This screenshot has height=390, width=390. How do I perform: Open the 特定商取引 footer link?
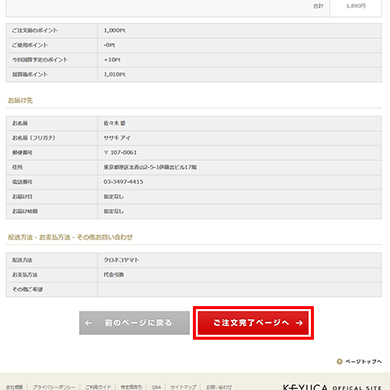coord(131,387)
